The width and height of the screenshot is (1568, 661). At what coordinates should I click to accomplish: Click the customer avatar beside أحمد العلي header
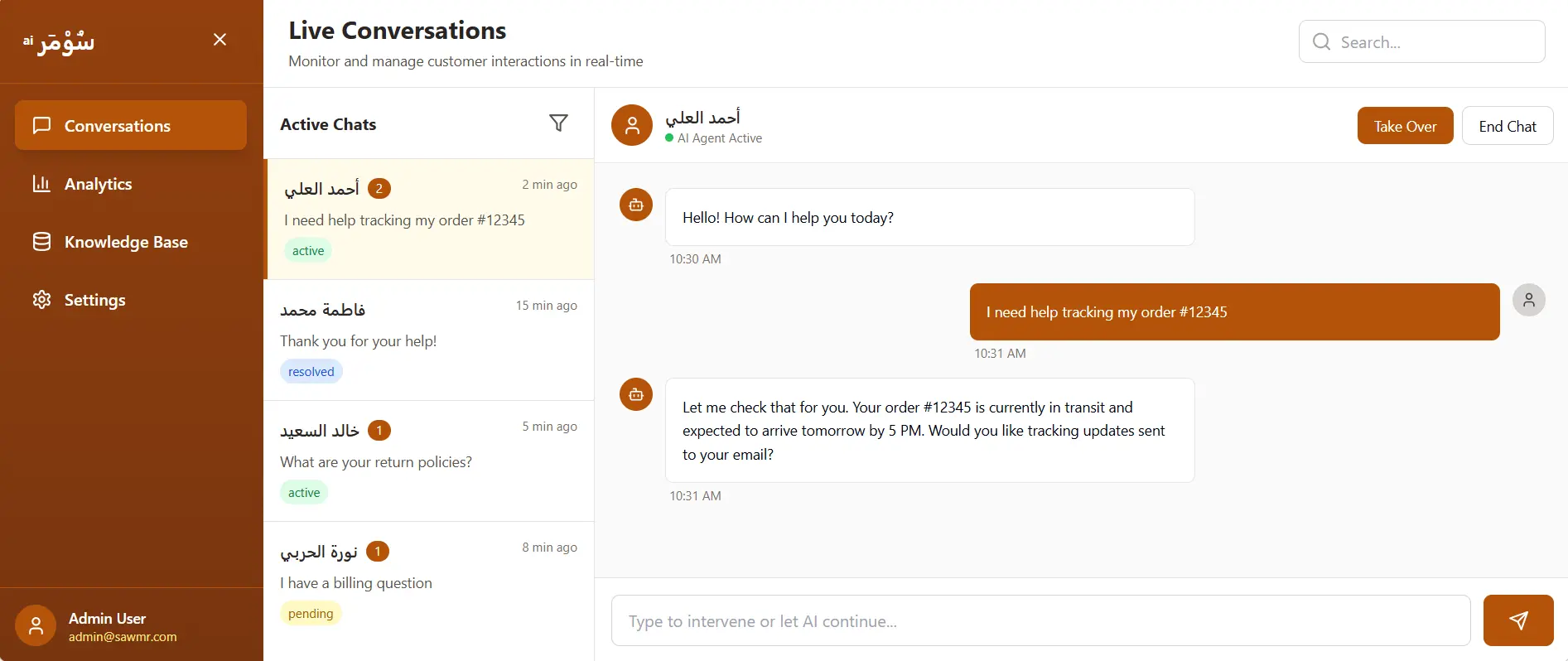632,125
